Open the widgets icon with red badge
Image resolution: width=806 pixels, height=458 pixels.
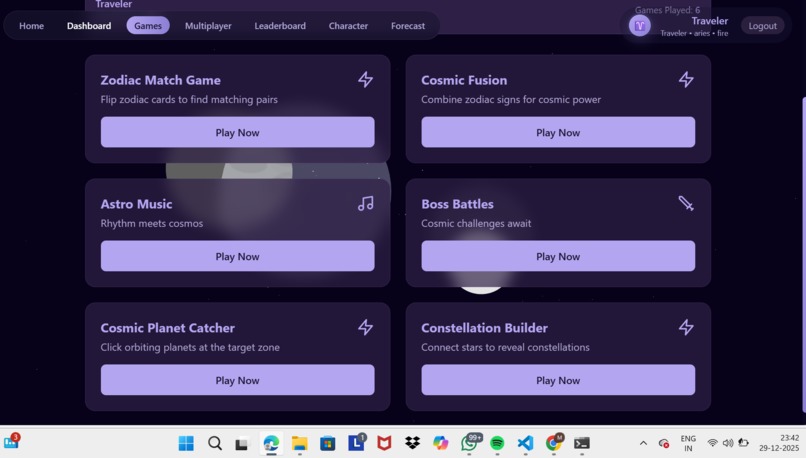(11, 441)
